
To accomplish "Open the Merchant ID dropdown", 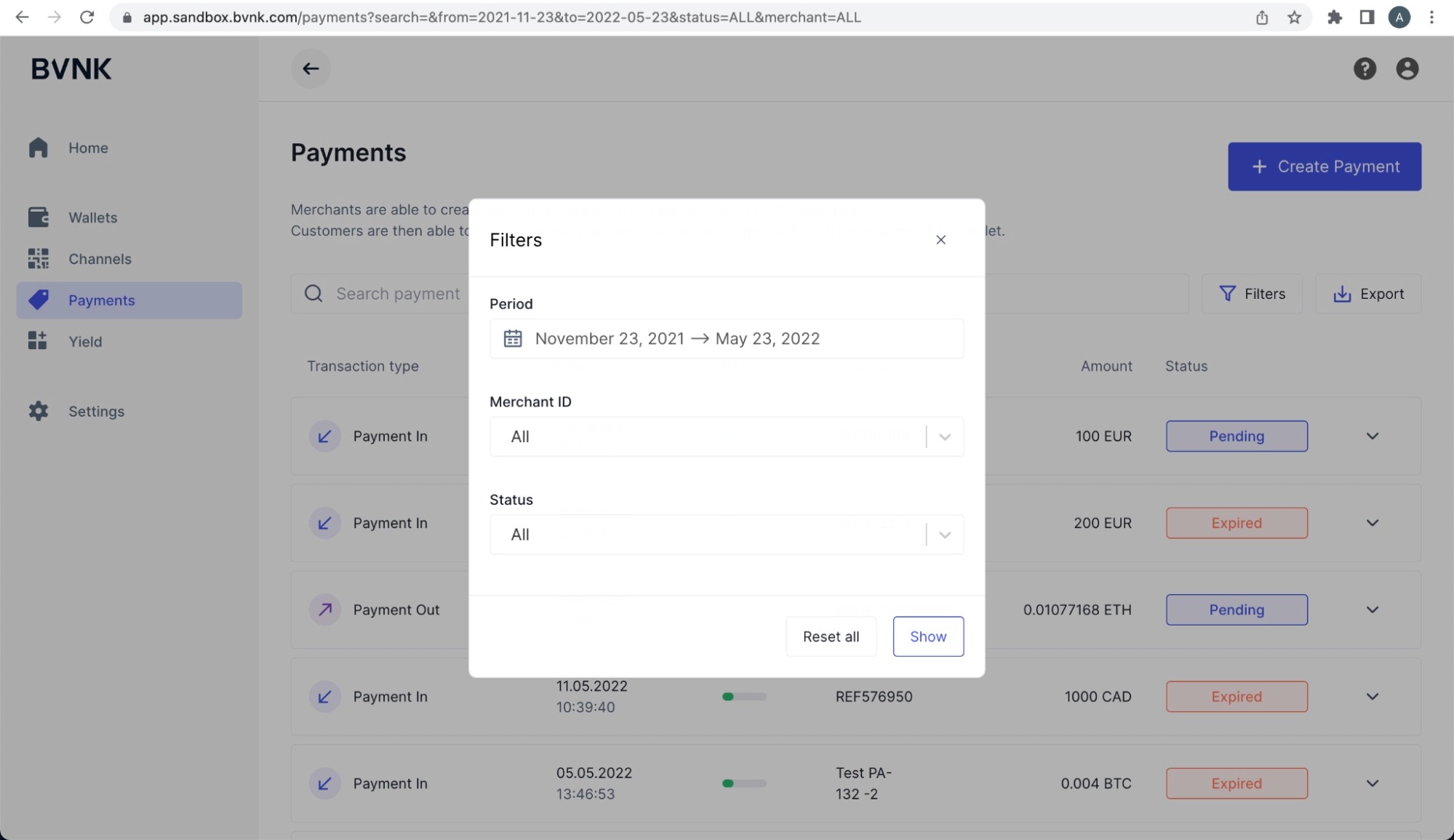I will pos(726,436).
